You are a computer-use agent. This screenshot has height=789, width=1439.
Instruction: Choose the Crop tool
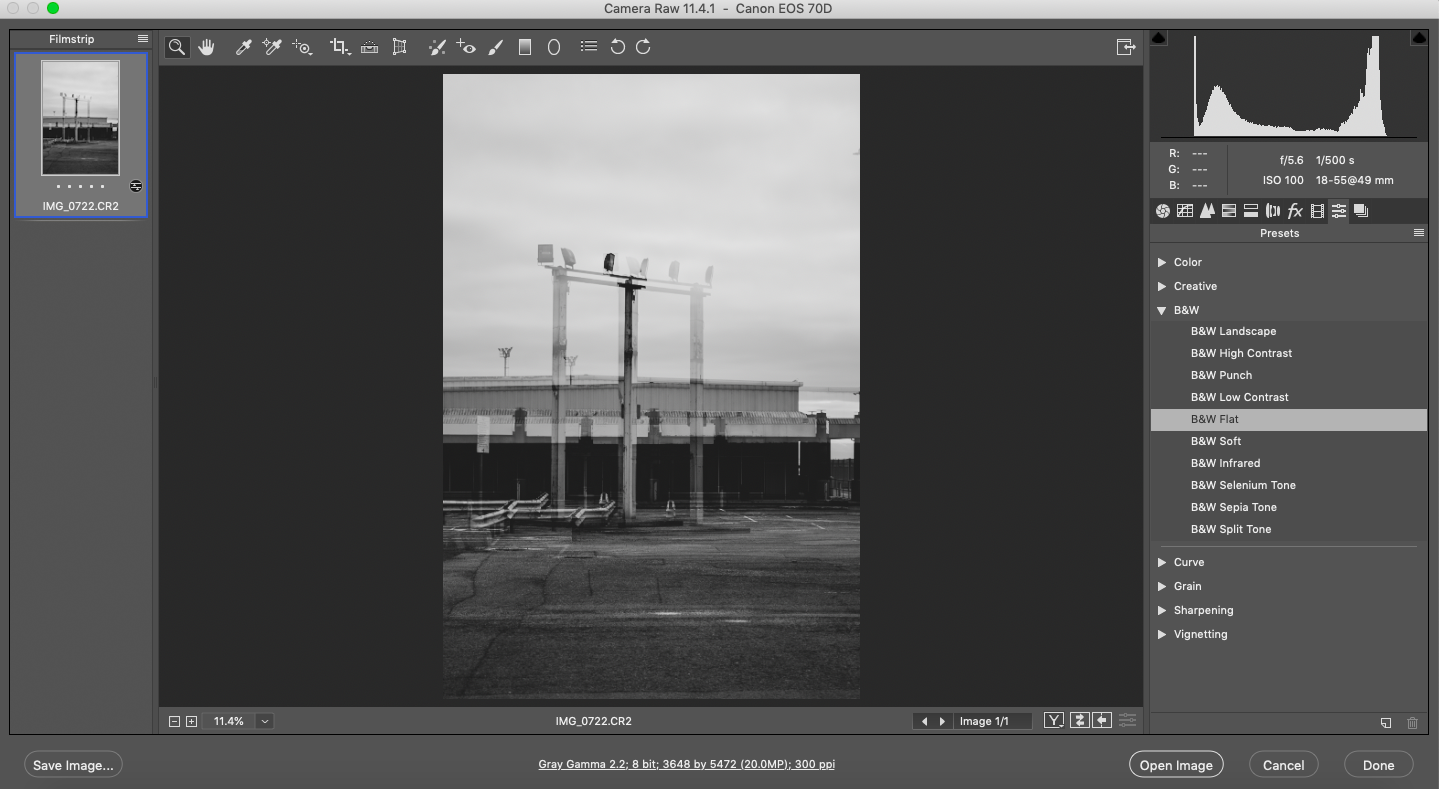tap(339, 47)
